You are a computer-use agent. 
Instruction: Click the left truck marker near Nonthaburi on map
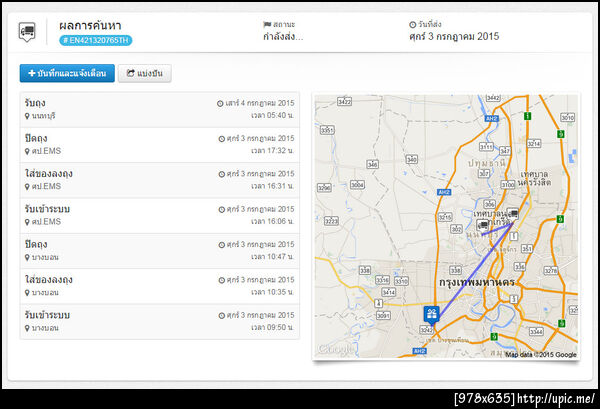(x=483, y=225)
